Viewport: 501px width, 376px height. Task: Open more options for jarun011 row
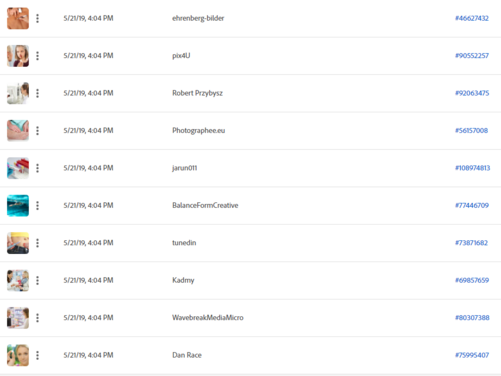coord(37,168)
